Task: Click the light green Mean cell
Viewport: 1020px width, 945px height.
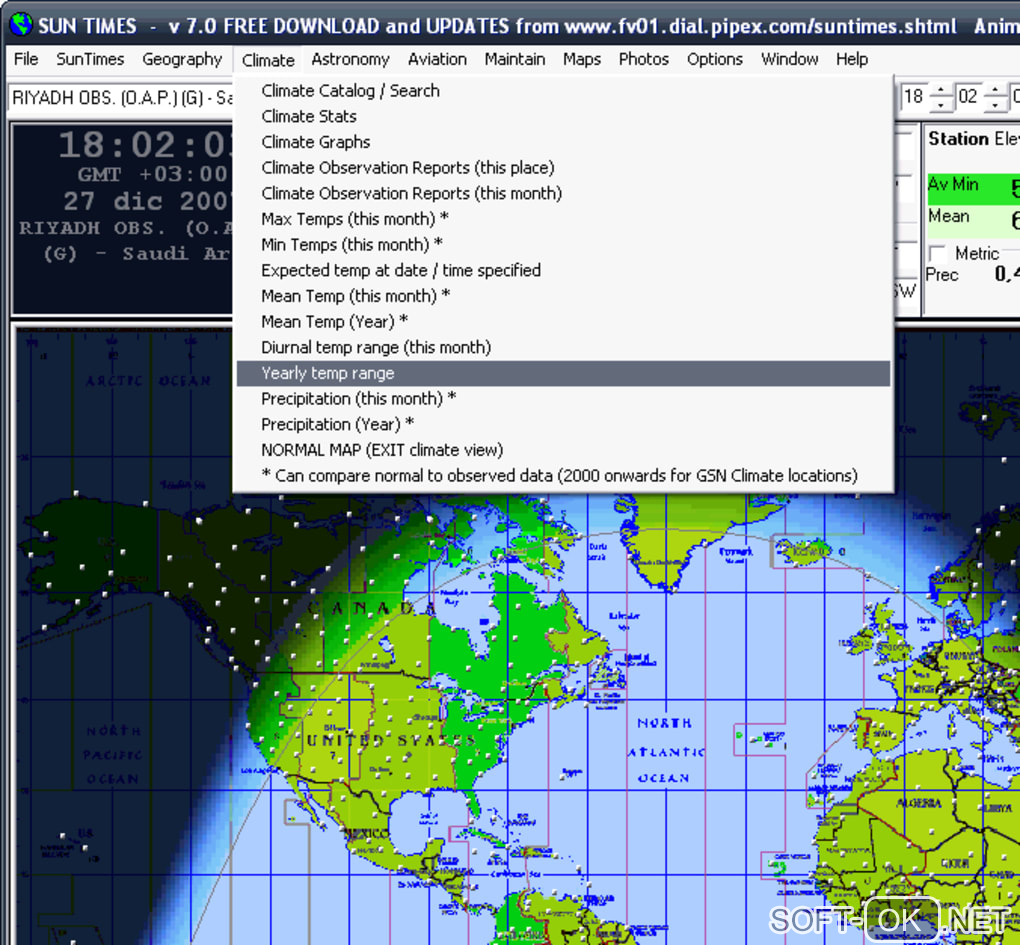Action: click(x=973, y=221)
